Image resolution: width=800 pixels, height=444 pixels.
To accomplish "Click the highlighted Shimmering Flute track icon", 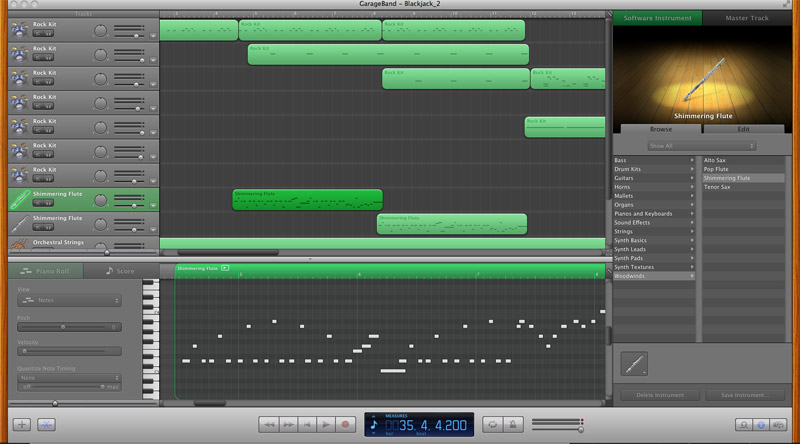I will [x=19, y=200].
